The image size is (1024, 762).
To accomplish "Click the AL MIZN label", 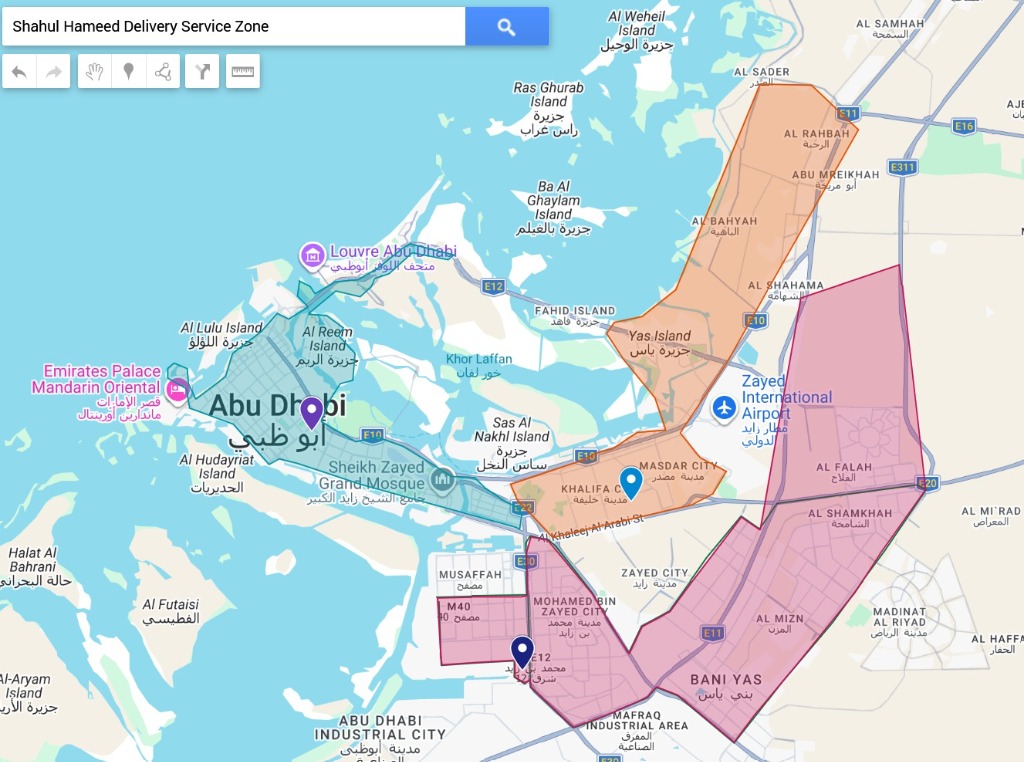I will pyautogui.click(x=780, y=618).
